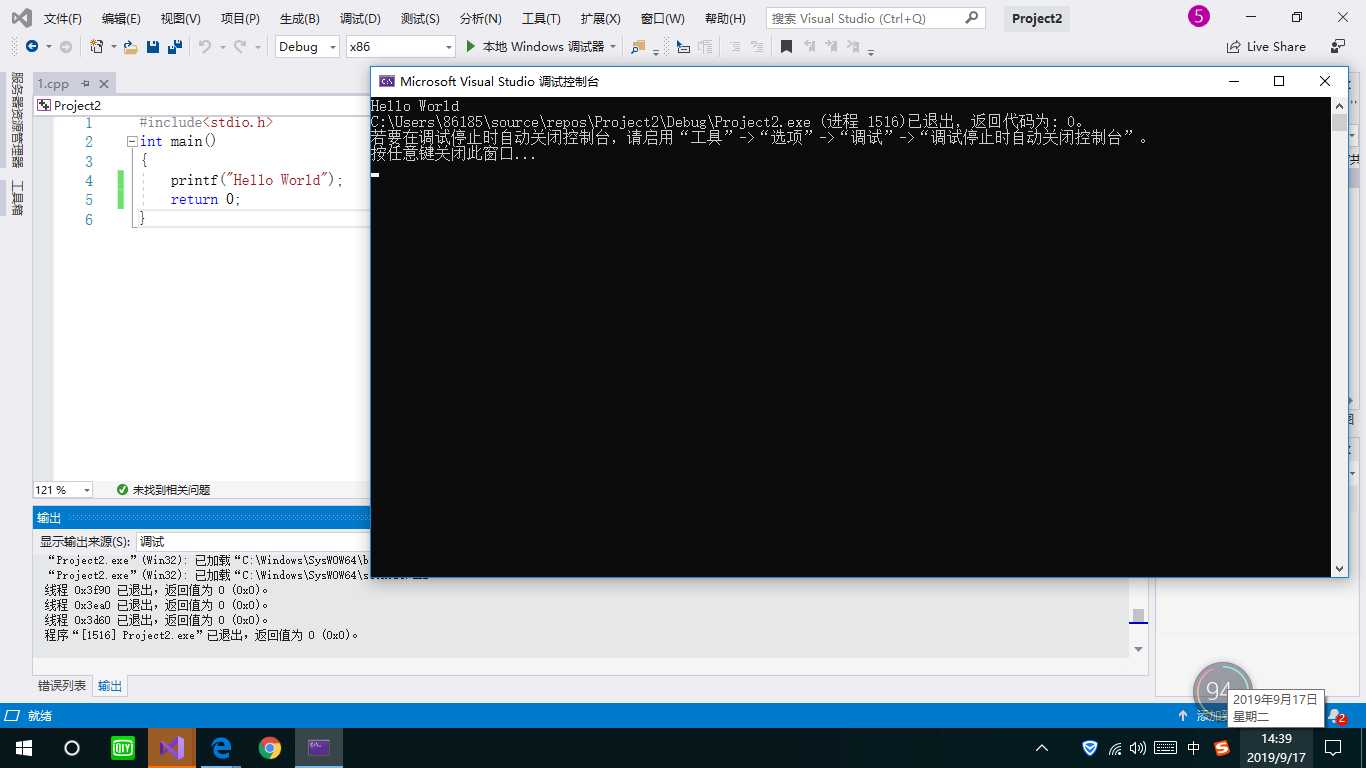Open the 编辑(E) menu
The width and height of the screenshot is (1366, 768).
coord(121,18)
